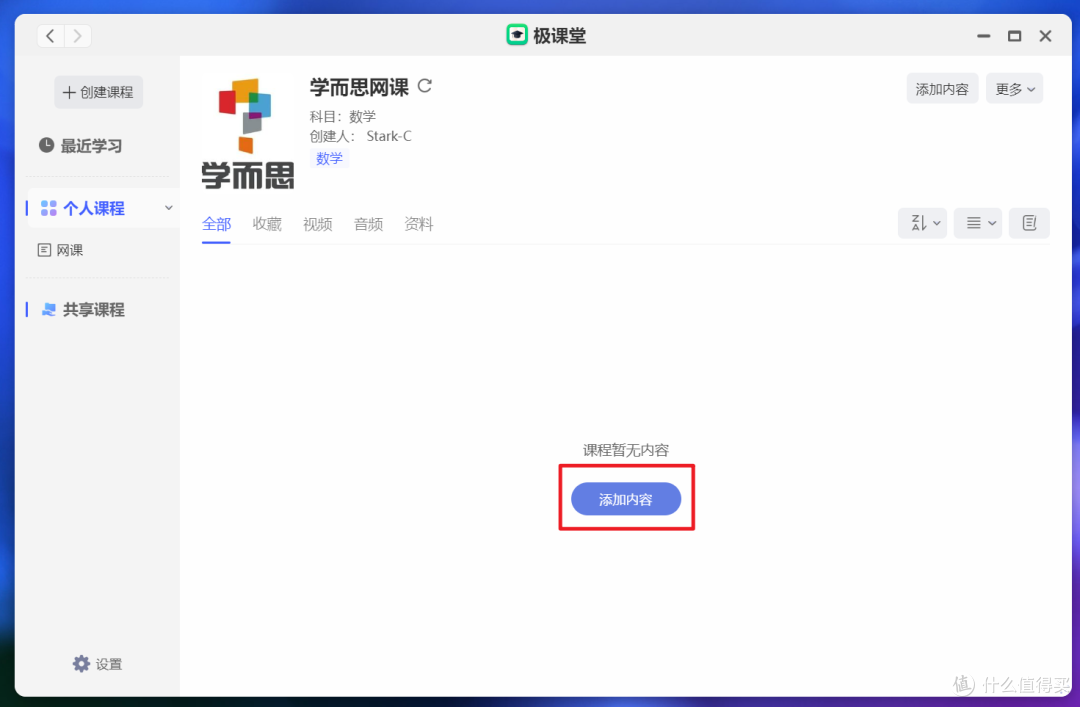Switch to the 音频 tab
Image resolution: width=1080 pixels, height=707 pixels.
[x=368, y=224]
